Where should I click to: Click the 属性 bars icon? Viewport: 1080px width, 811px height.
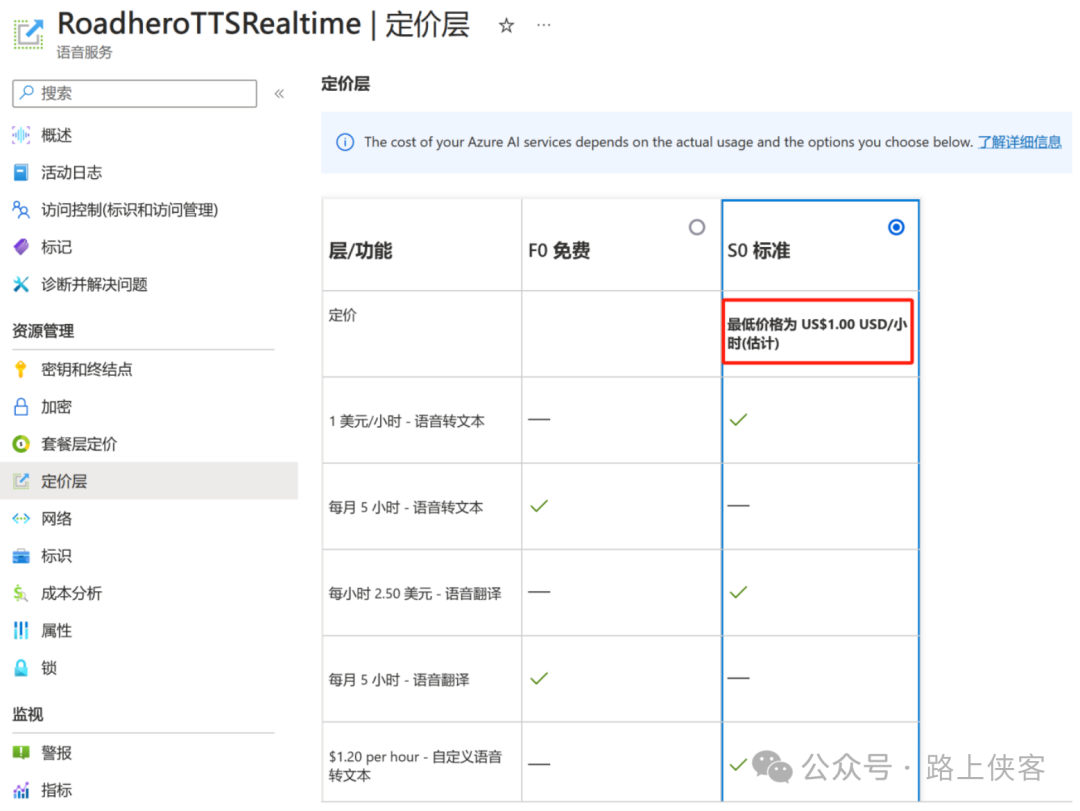[21, 630]
